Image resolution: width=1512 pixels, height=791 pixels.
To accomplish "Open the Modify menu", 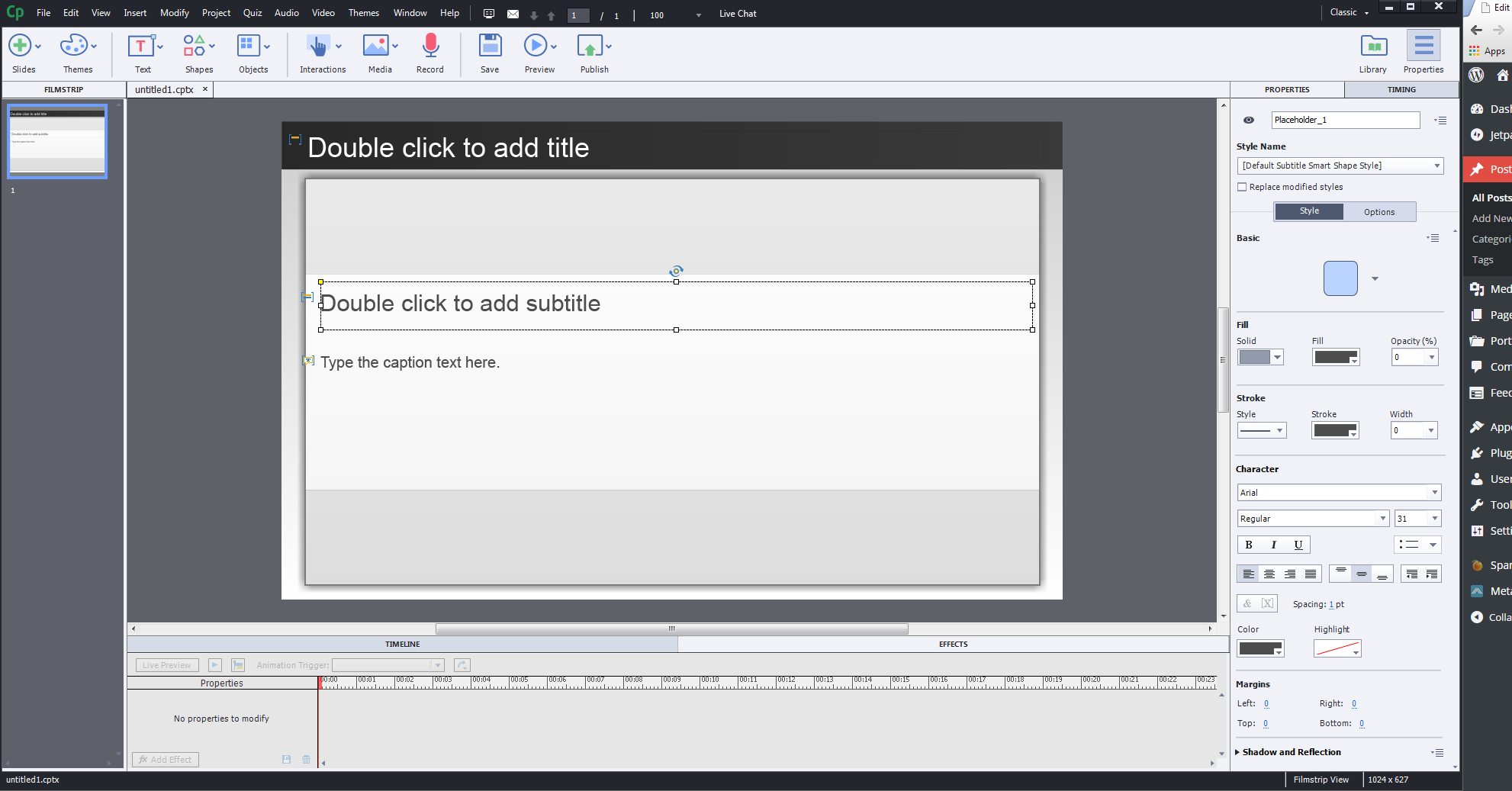I will point(174,13).
